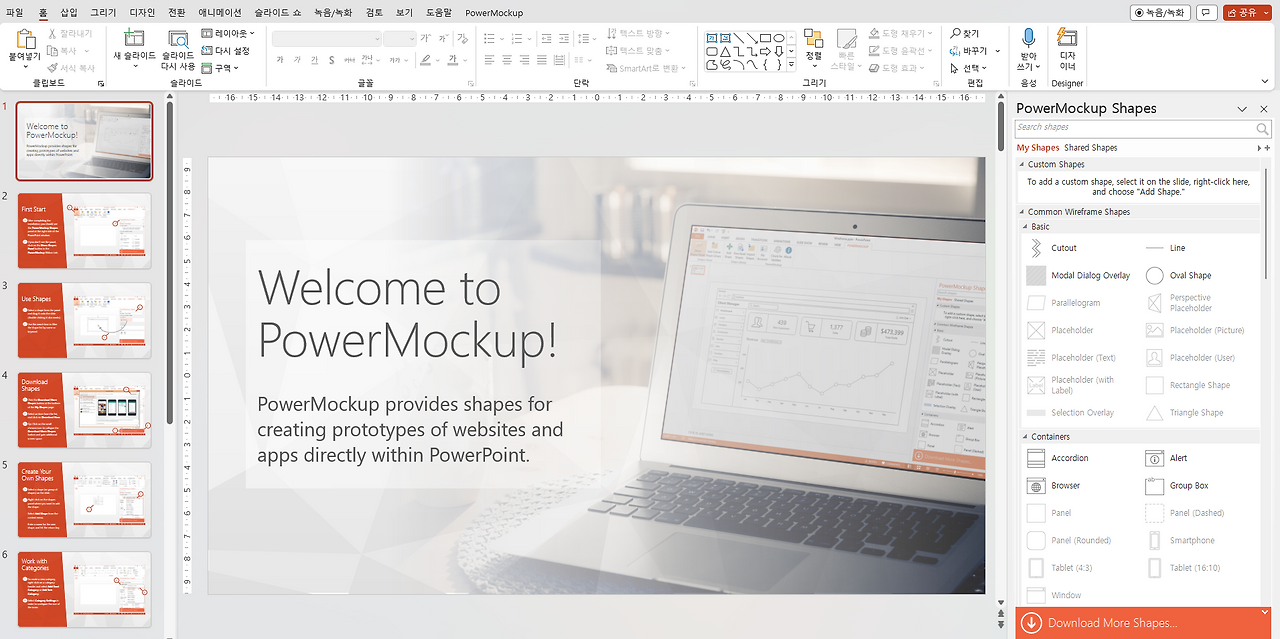1280x639 pixels.
Task: Open the 선택 (Select) dropdown
Action: pyautogui.click(x=969, y=68)
